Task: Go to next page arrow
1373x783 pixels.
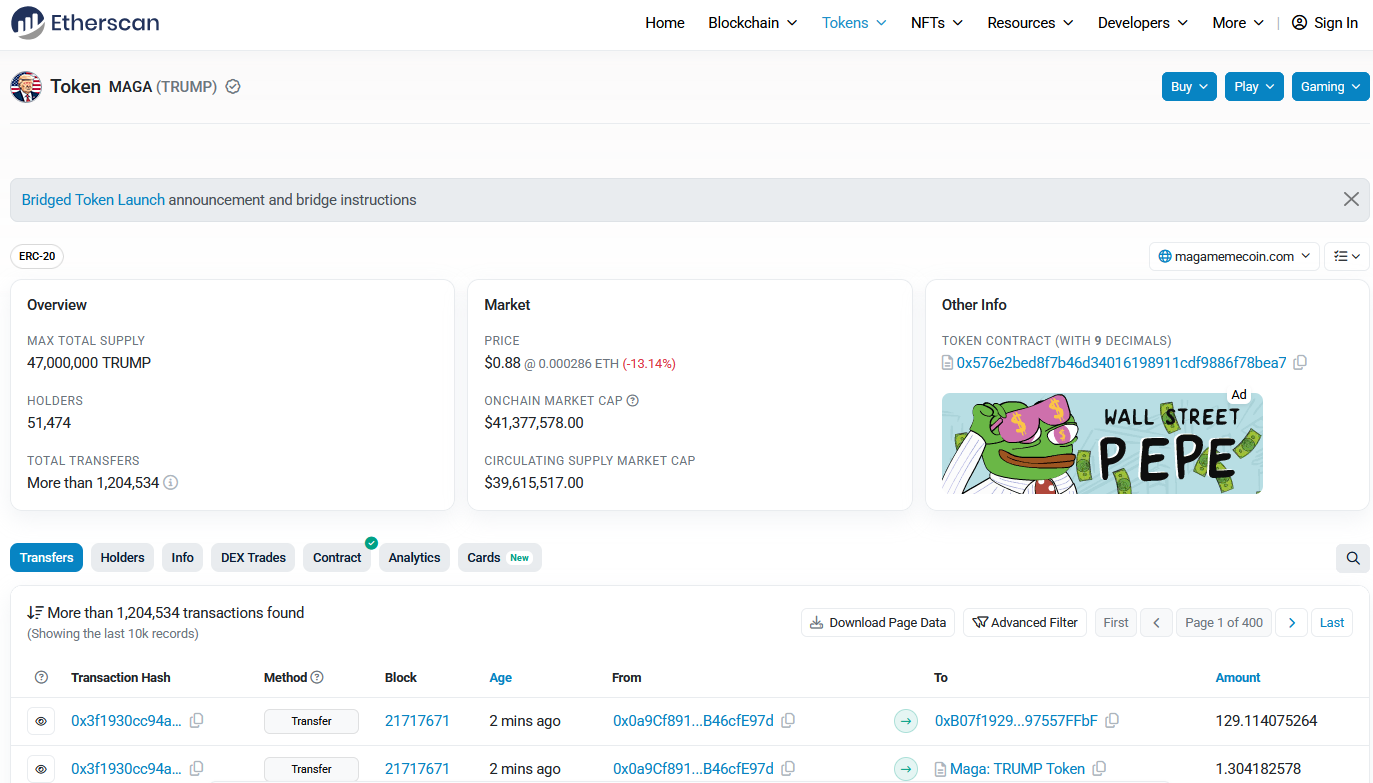Action: tap(1291, 622)
